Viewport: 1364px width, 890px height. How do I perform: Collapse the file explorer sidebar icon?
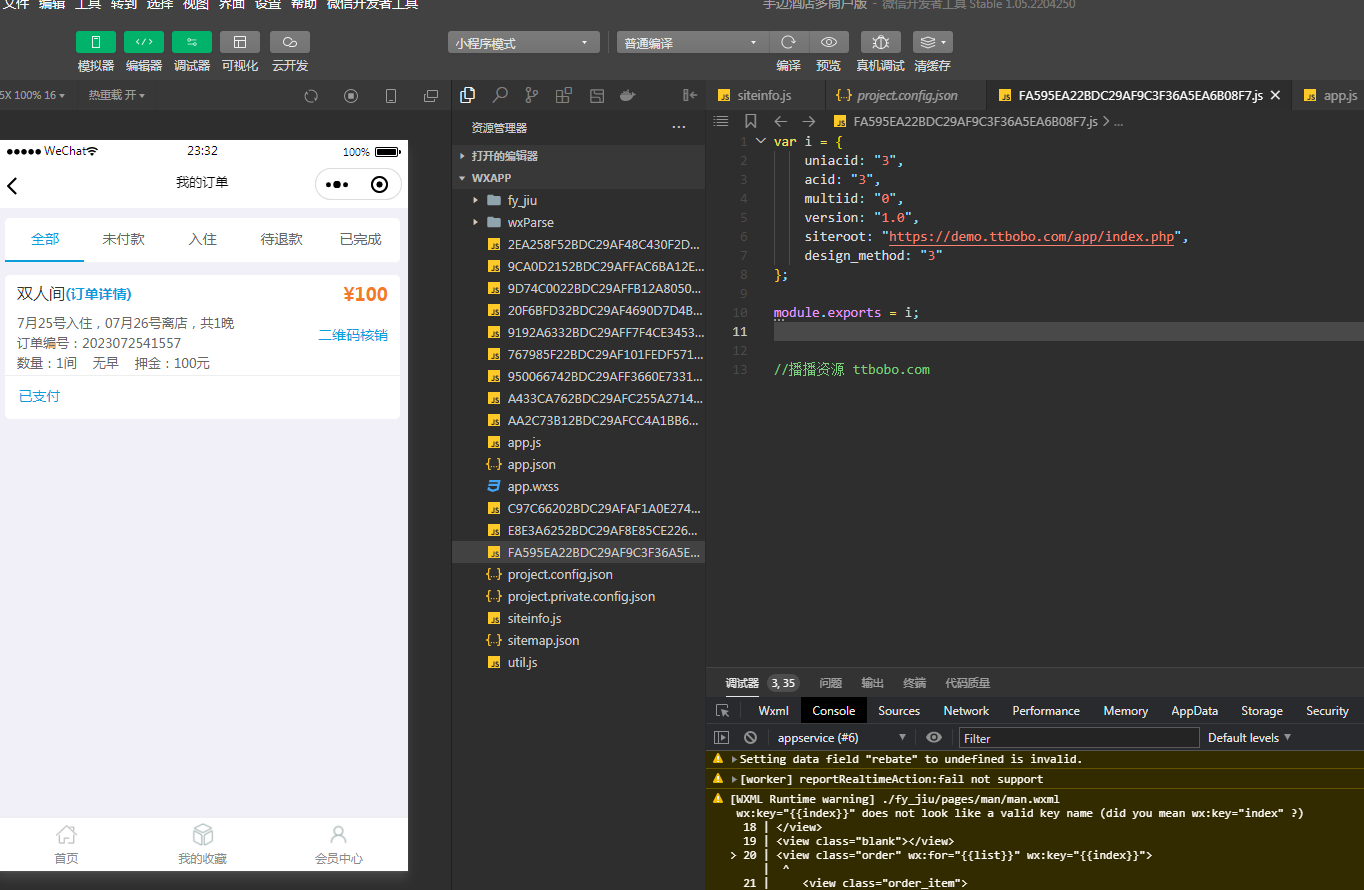point(690,95)
